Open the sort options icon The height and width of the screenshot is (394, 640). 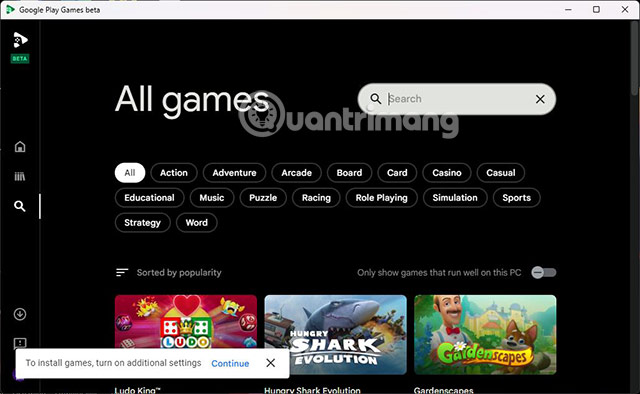pos(122,272)
